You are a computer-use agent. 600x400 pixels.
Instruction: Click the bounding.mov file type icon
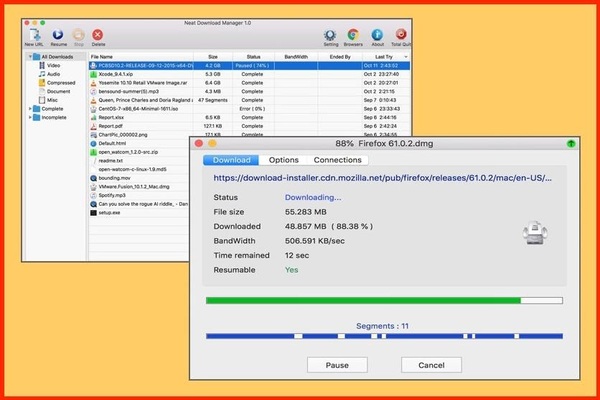coord(93,178)
